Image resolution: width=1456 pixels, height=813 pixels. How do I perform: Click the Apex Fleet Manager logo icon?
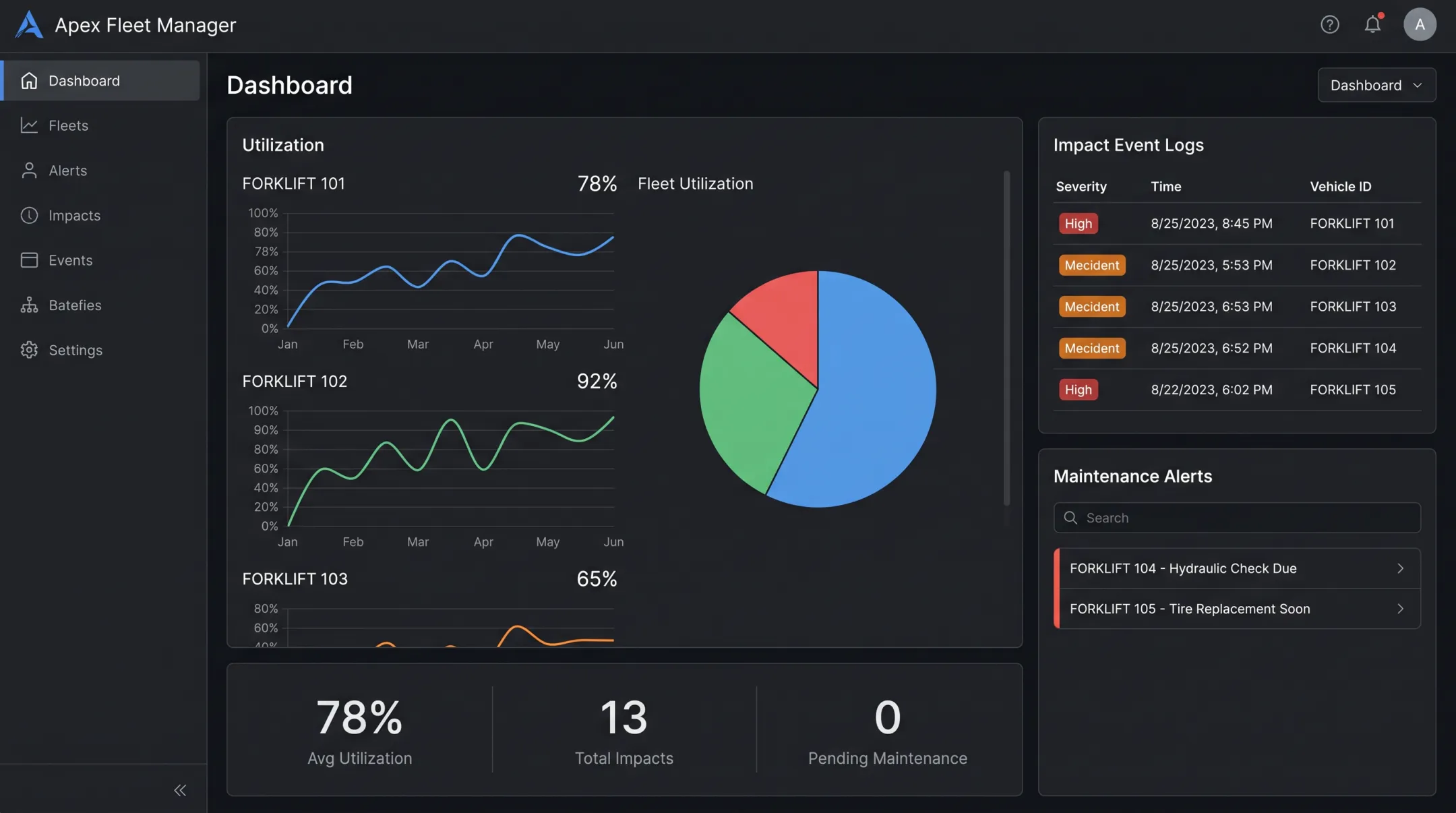tap(29, 25)
